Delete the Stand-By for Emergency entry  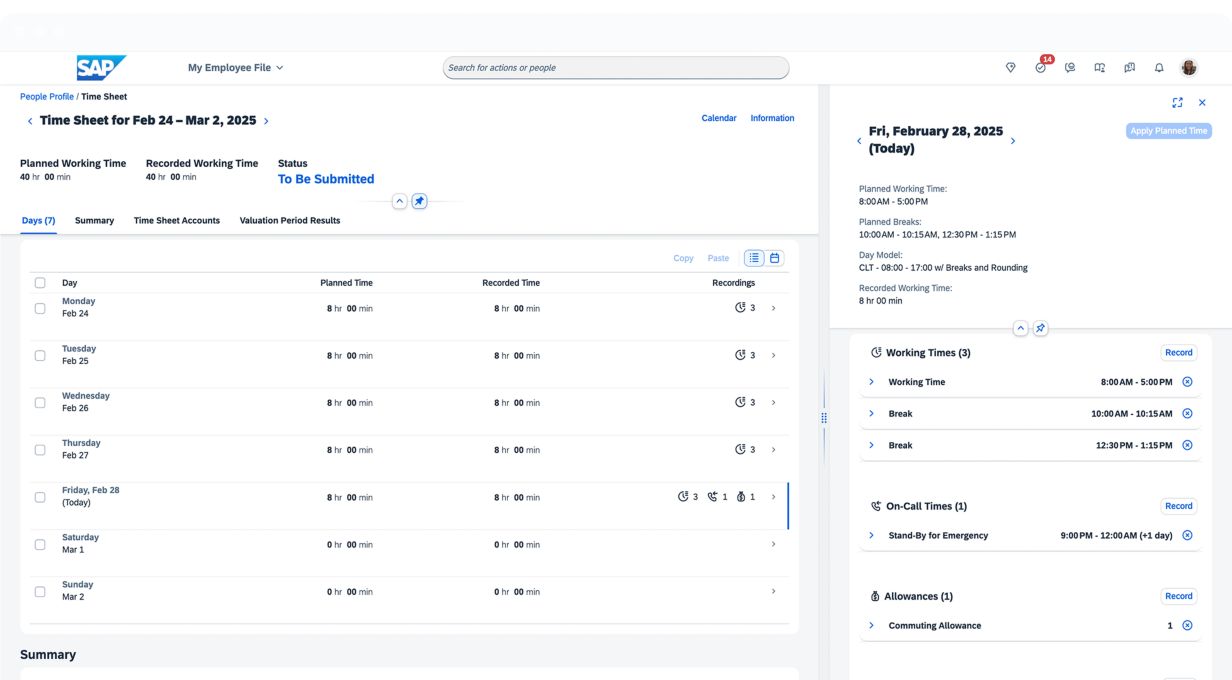pyautogui.click(x=1187, y=535)
